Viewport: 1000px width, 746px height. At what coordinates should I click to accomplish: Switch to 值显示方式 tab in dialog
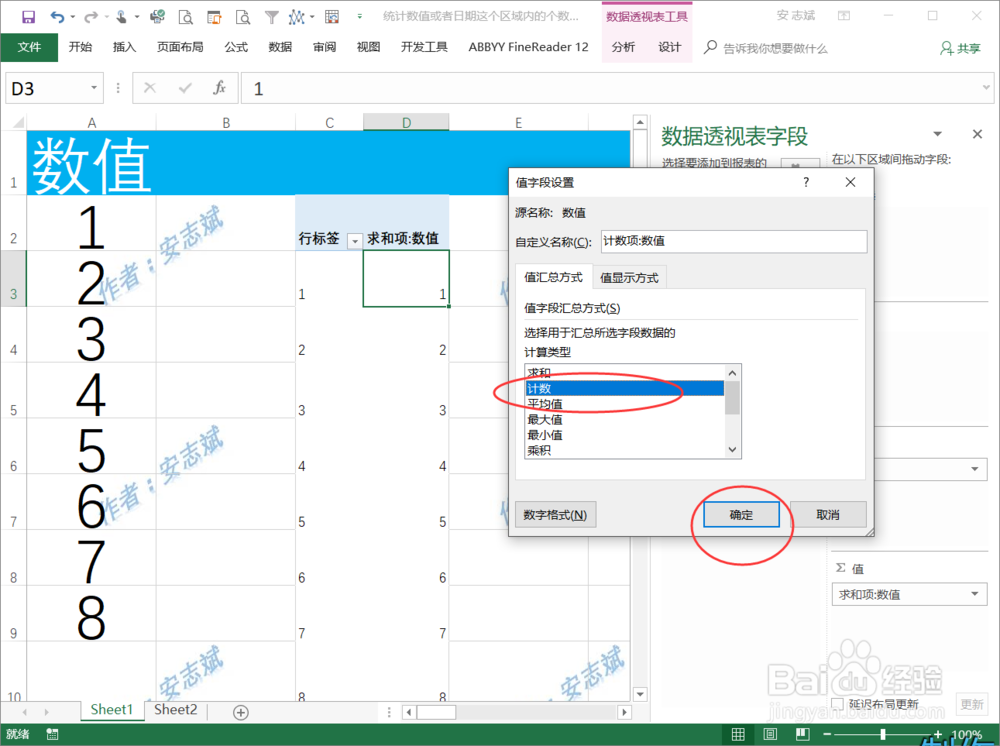click(629, 278)
